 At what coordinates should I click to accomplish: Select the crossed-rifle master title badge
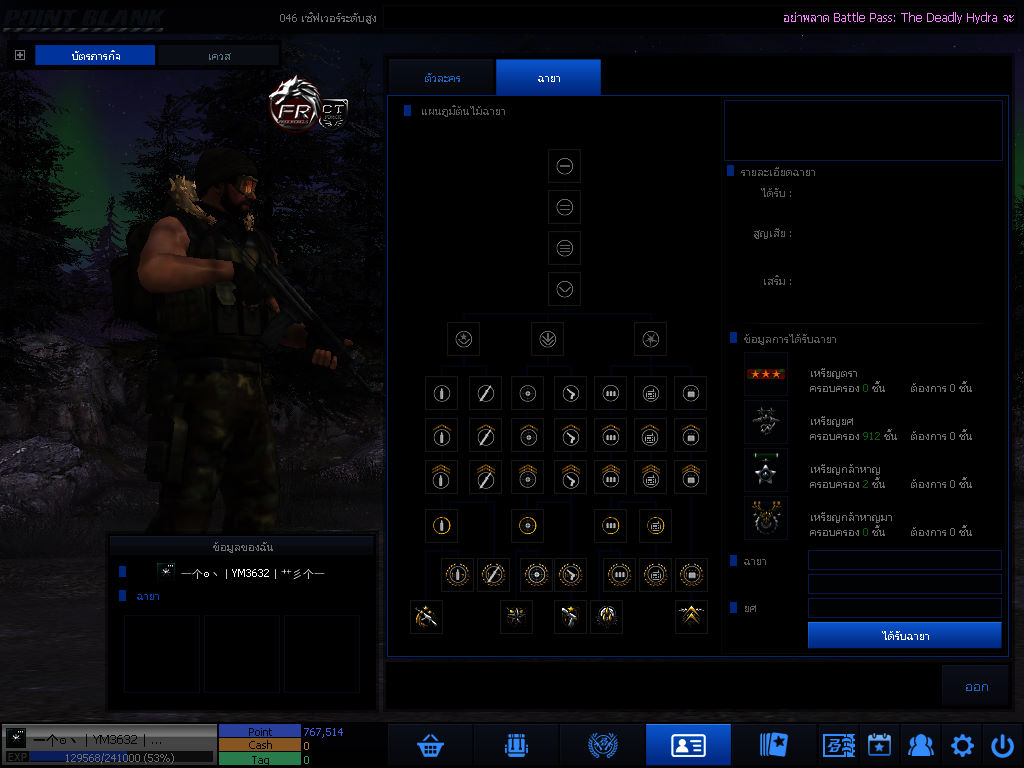(426, 616)
